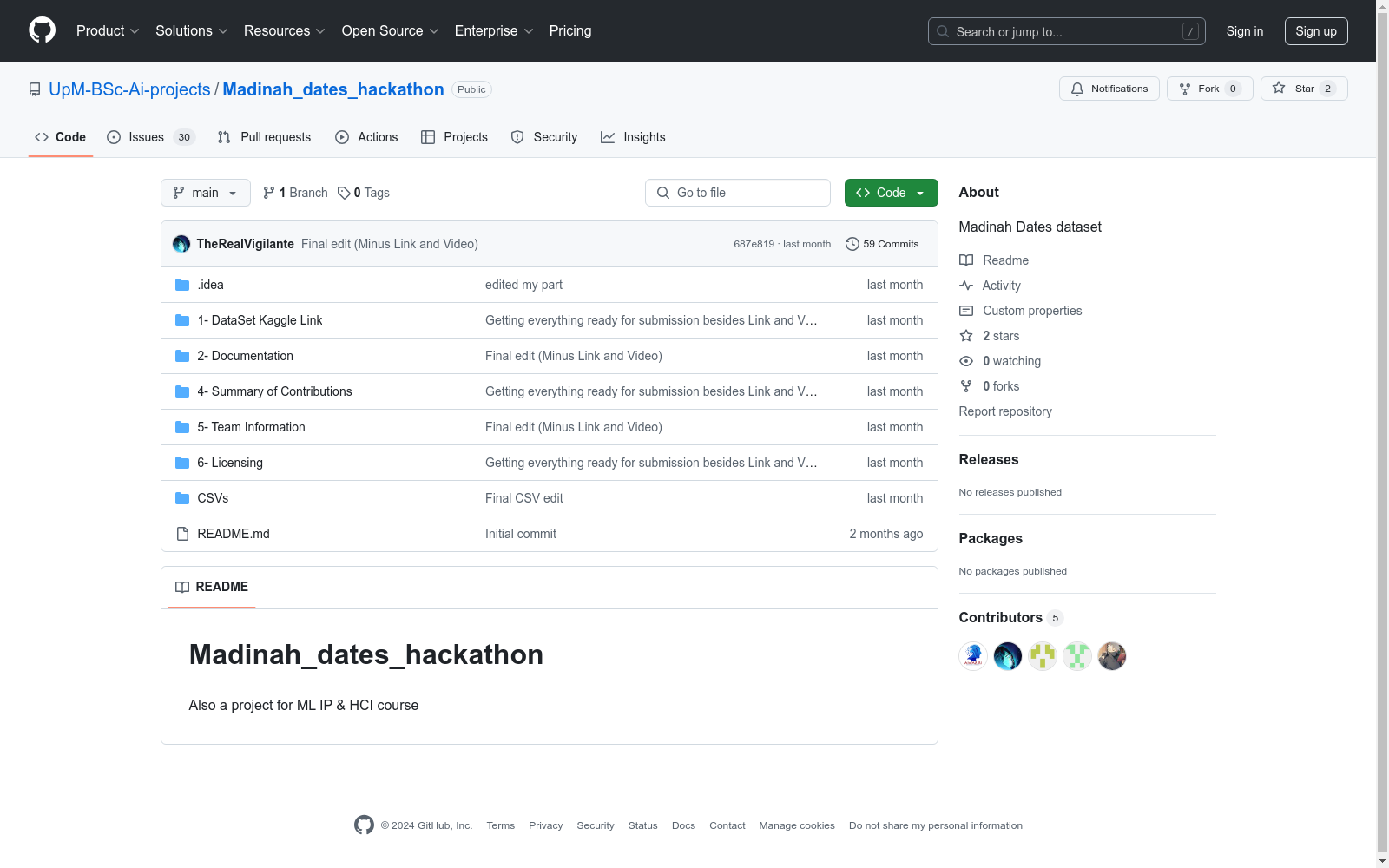
Task: Open the README.md file
Action: 234,534
